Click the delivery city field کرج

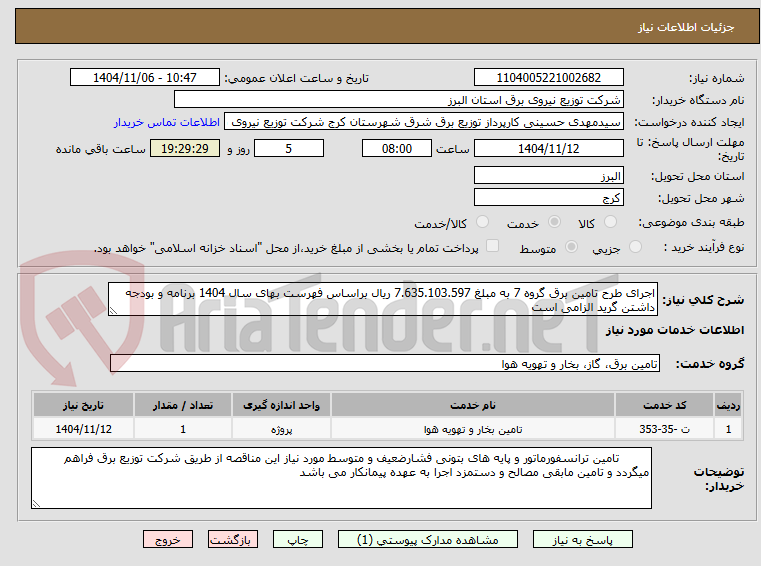[548, 198]
